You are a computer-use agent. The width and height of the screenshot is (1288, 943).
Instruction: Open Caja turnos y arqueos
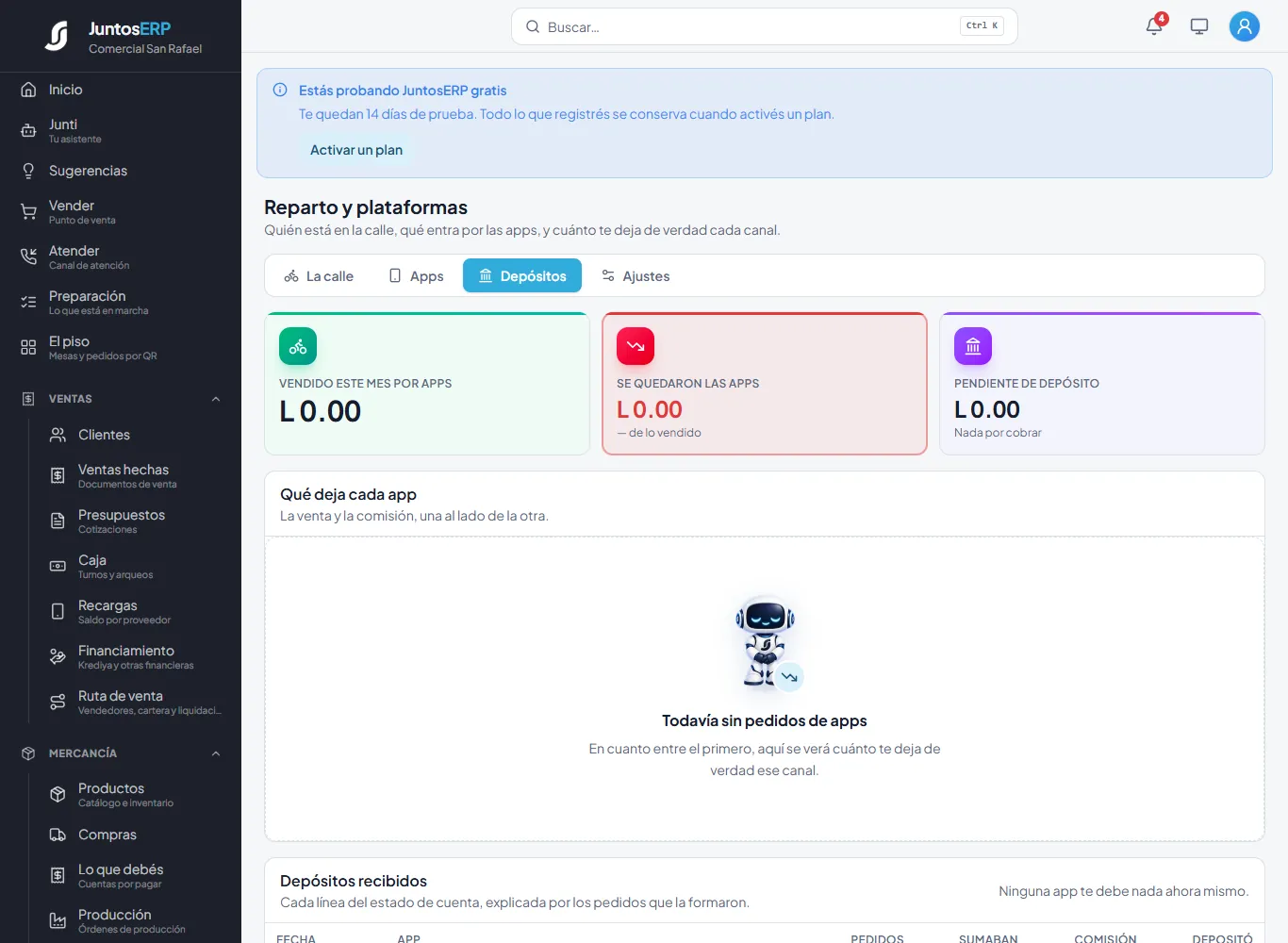click(x=136, y=567)
